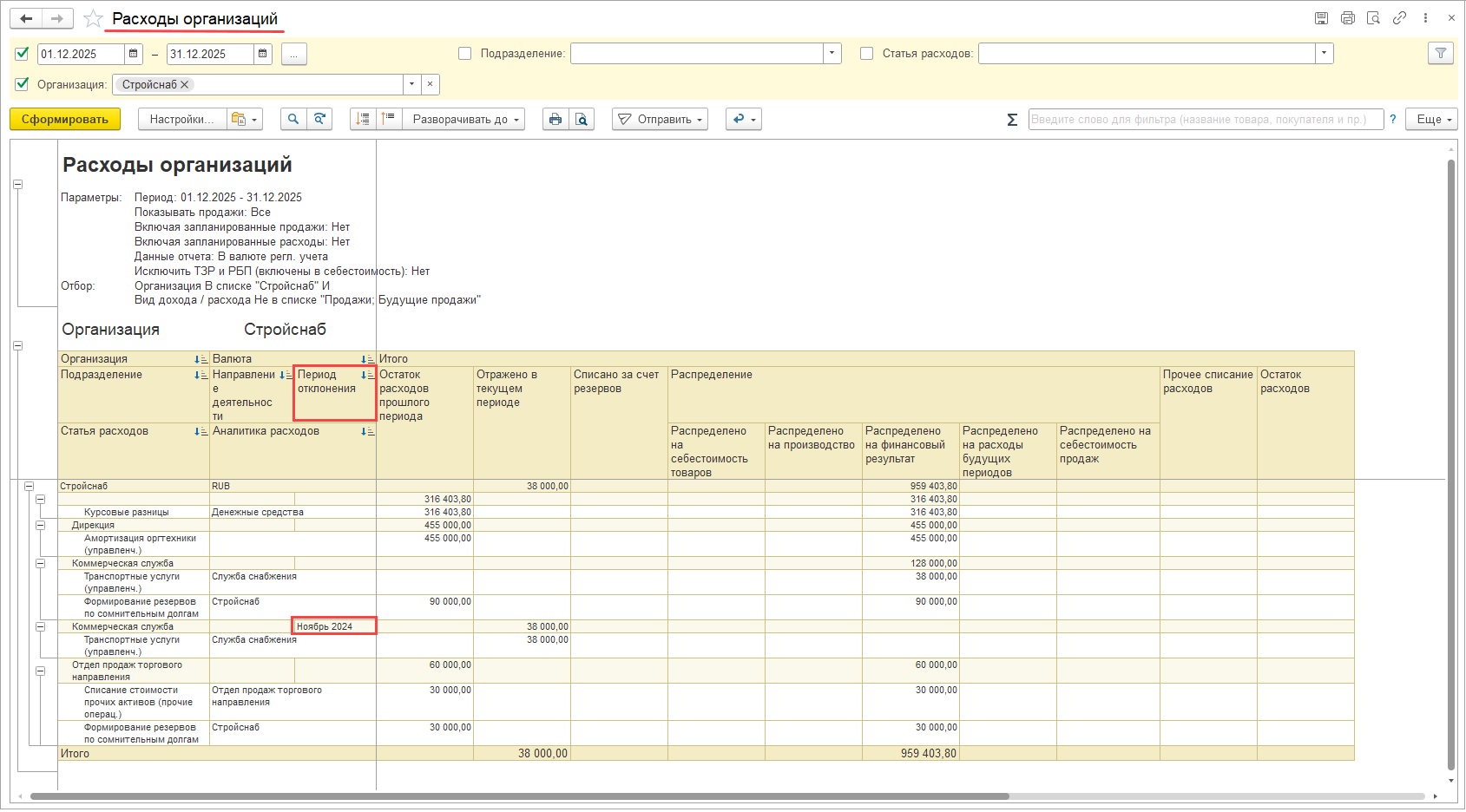The height and width of the screenshot is (812, 1466).
Task: Enable the Статья расходов filter checkbox
Action: click(x=866, y=54)
